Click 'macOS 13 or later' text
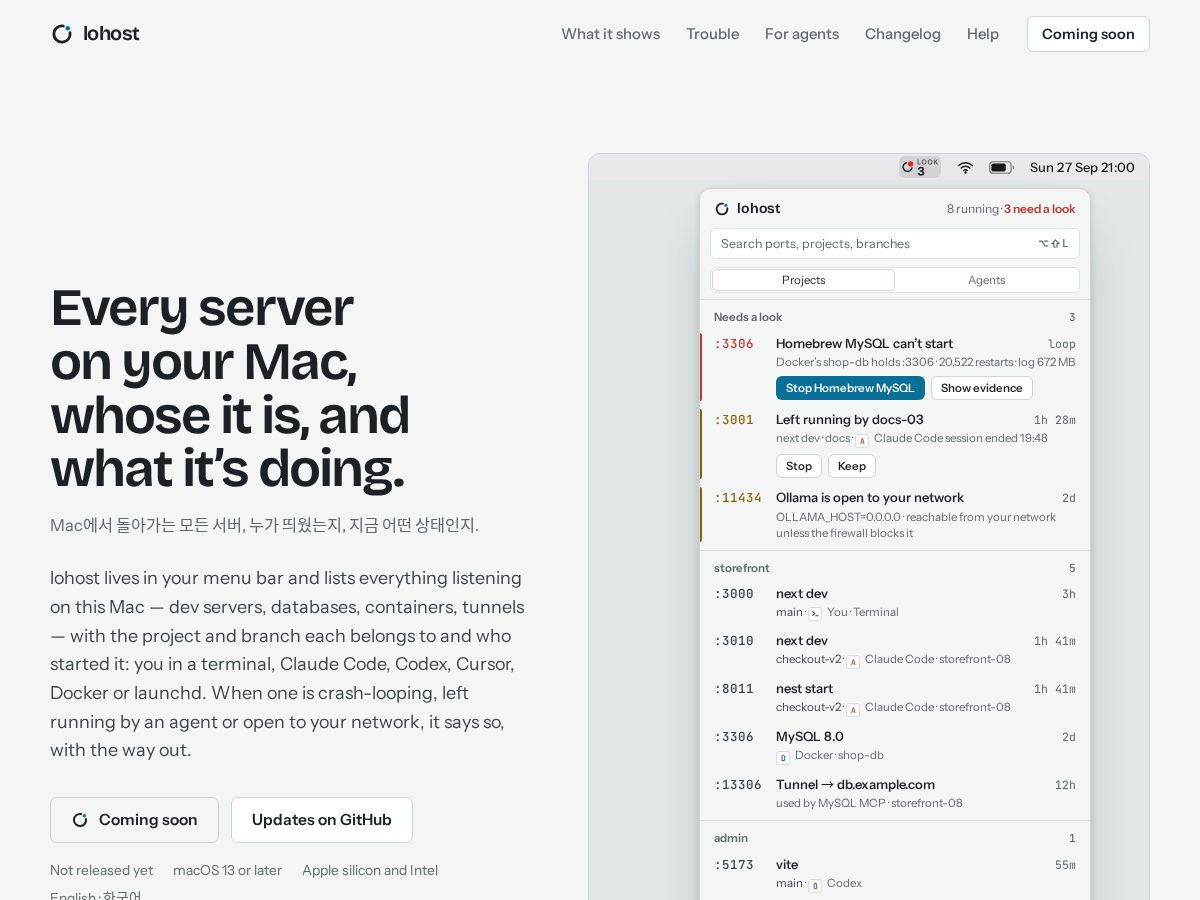The height and width of the screenshot is (900, 1200). (227, 870)
